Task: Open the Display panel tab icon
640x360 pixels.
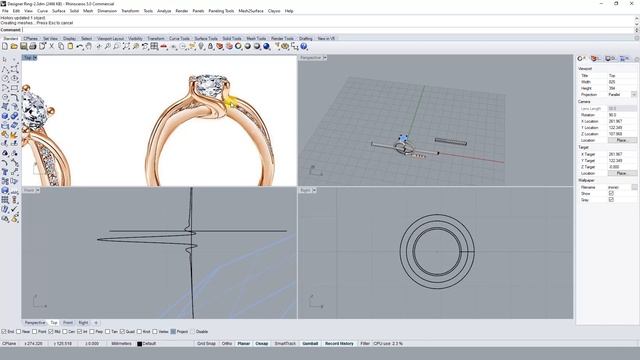Action: click(x=610, y=59)
